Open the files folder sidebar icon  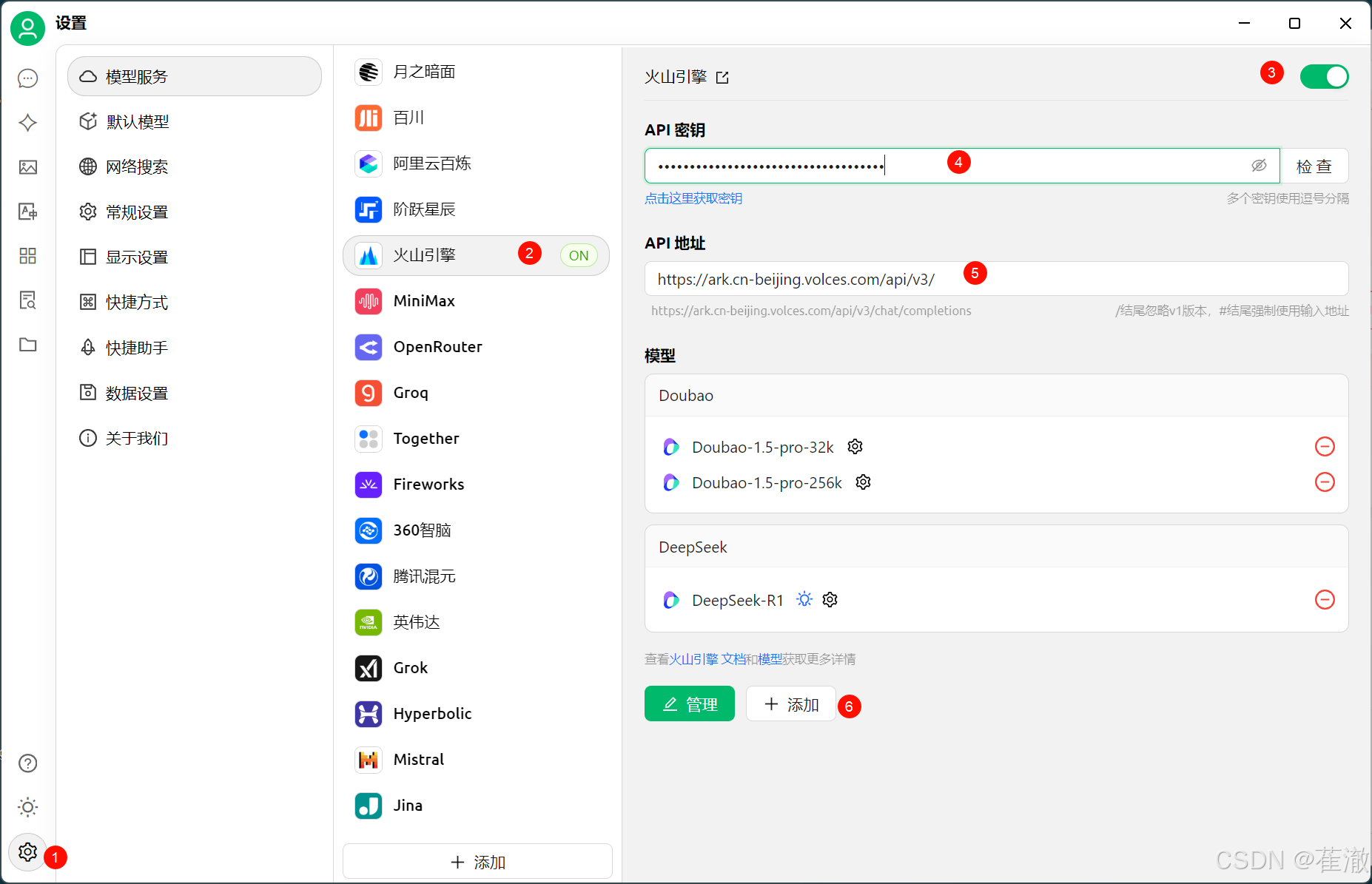click(x=28, y=345)
